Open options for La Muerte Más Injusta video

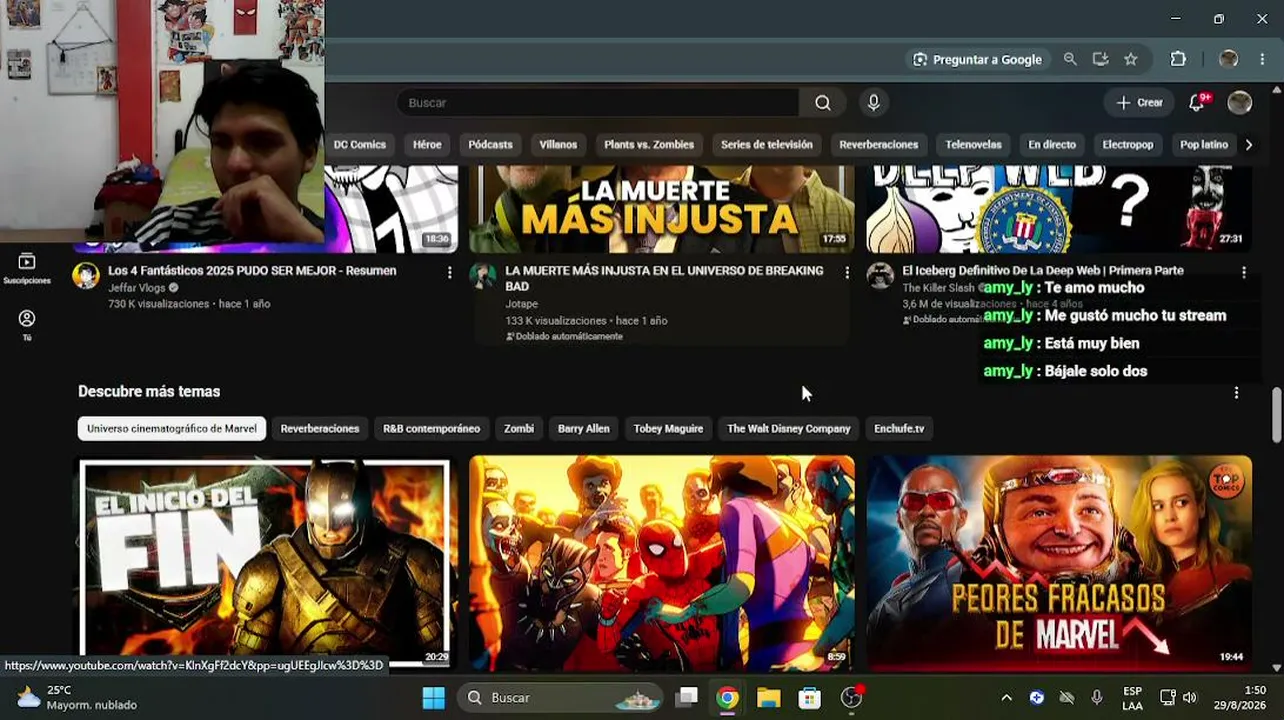[x=847, y=272]
